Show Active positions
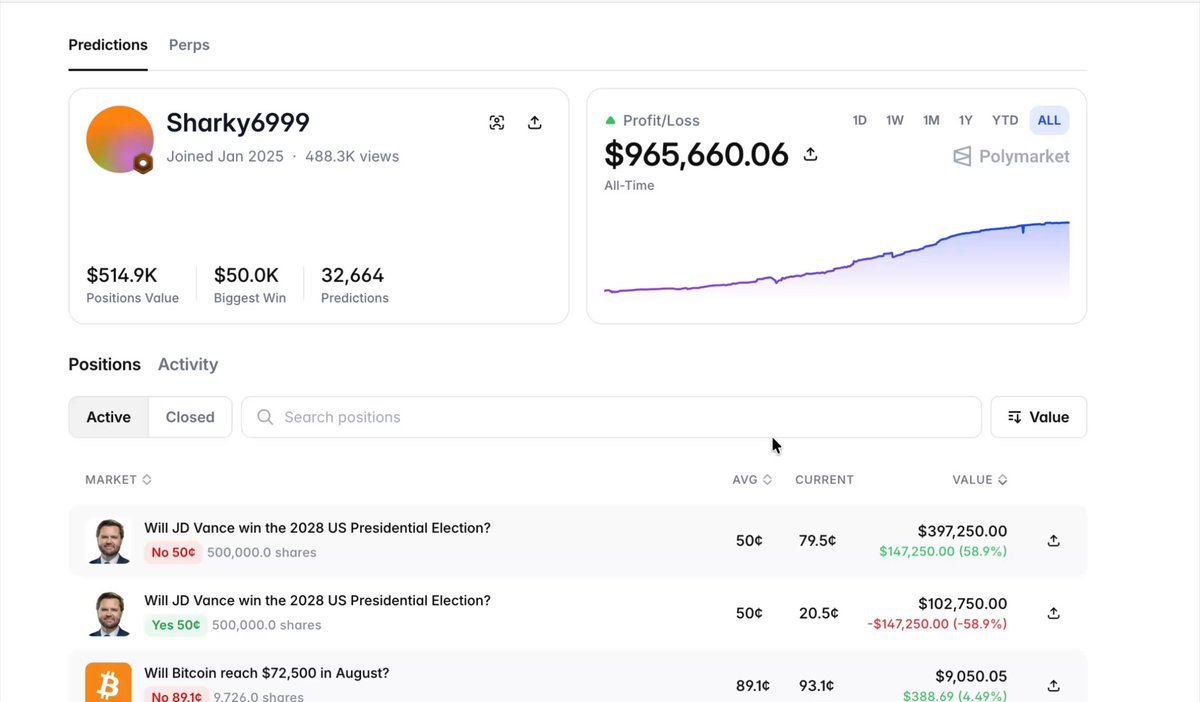Viewport: 1200px width, 702px height. tap(109, 417)
